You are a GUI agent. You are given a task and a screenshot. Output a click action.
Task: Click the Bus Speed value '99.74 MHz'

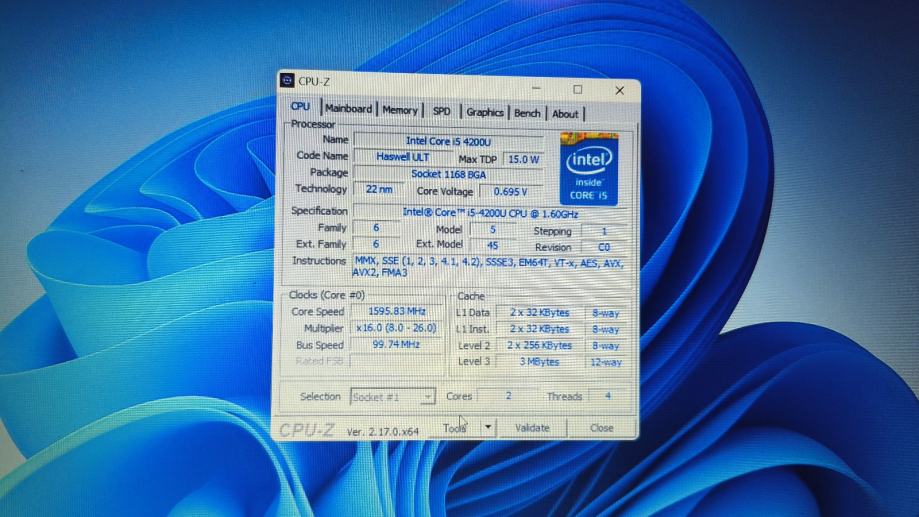(396, 345)
